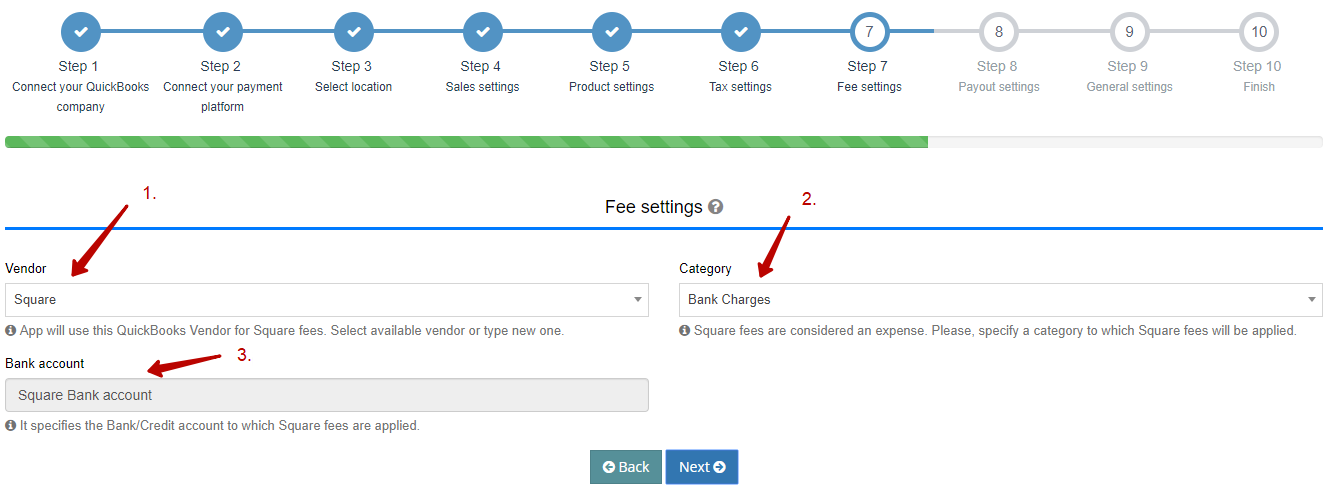Open Step 4 Sales settings circle
1331x492 pixels.
pos(482,31)
